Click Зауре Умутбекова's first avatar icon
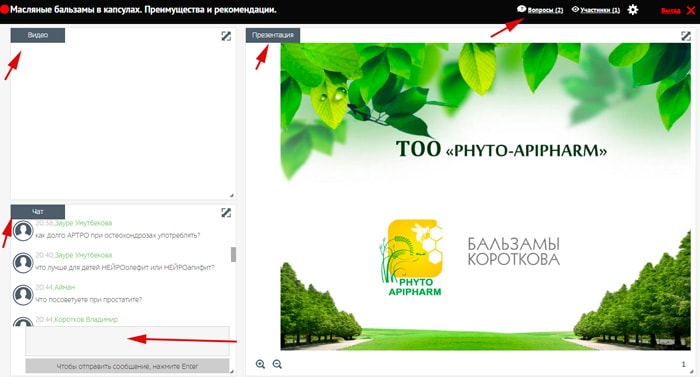This screenshot has width=700, height=377. tap(23, 230)
